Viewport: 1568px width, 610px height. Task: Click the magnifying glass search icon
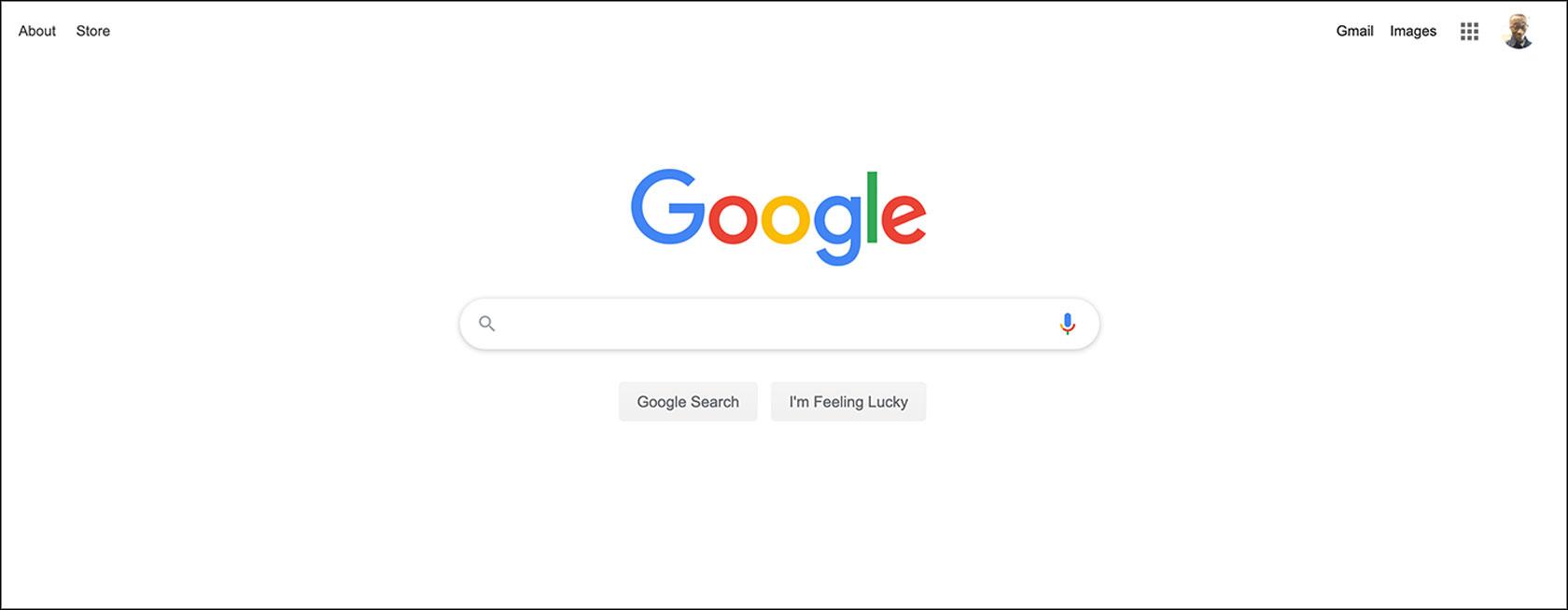click(x=486, y=324)
